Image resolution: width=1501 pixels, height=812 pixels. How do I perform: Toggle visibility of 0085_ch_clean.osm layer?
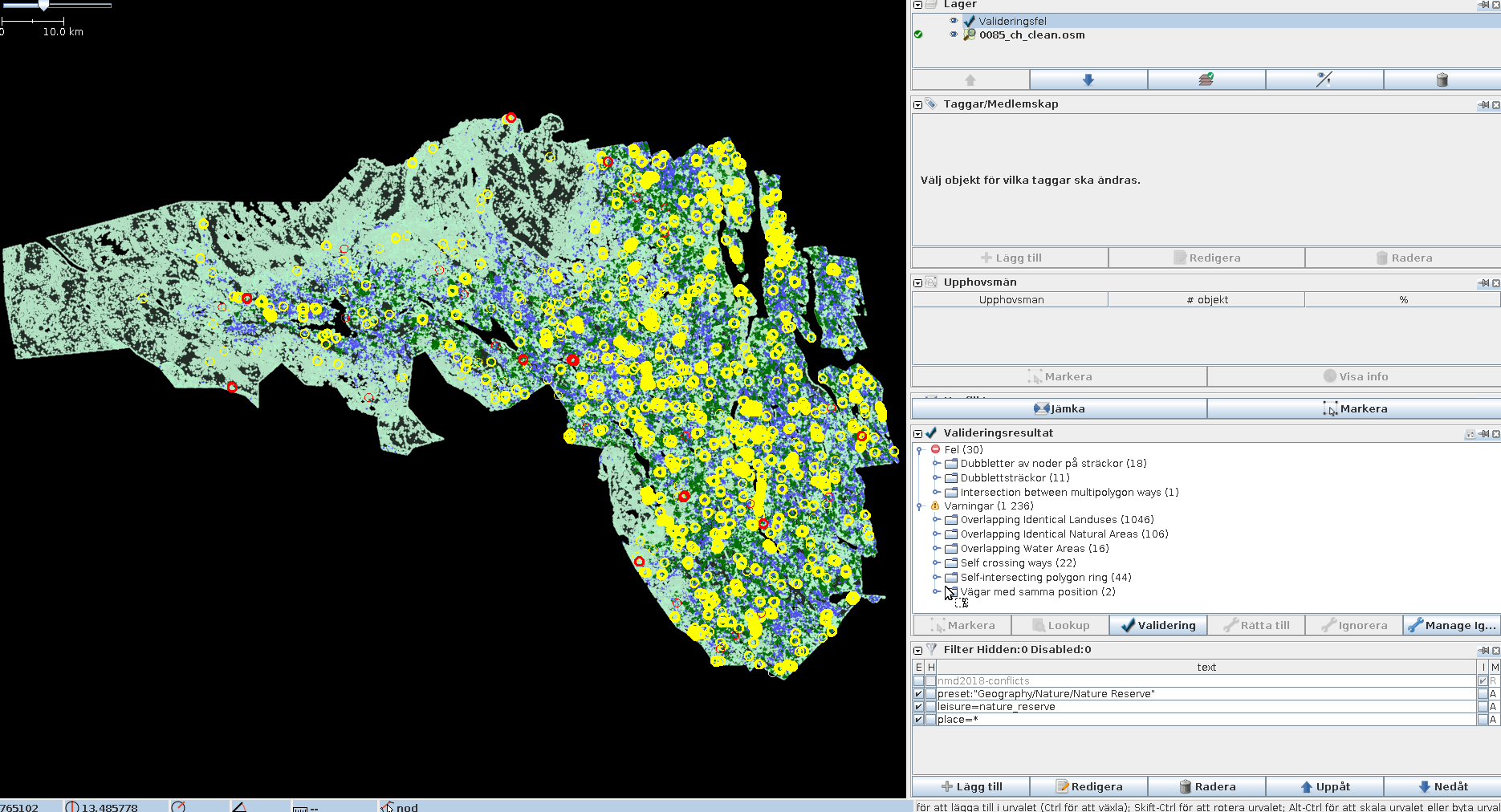pos(954,35)
